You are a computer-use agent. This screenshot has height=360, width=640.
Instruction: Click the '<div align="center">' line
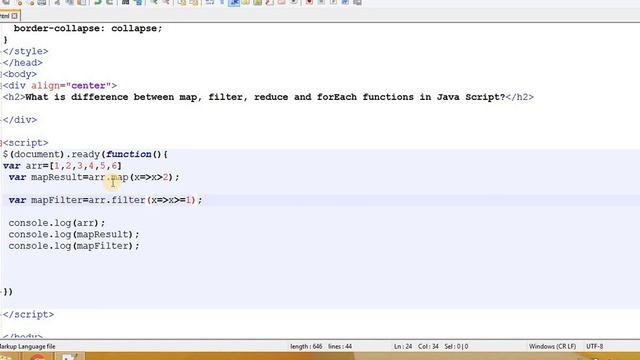click(60, 86)
